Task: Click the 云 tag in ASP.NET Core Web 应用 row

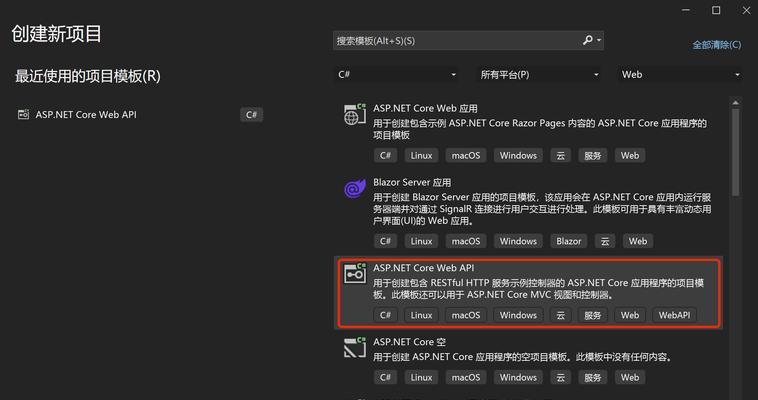Action: [x=560, y=155]
